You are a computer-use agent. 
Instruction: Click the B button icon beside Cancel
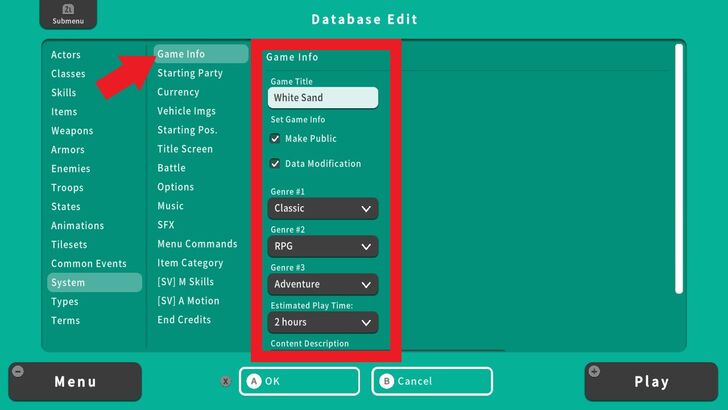coord(387,381)
